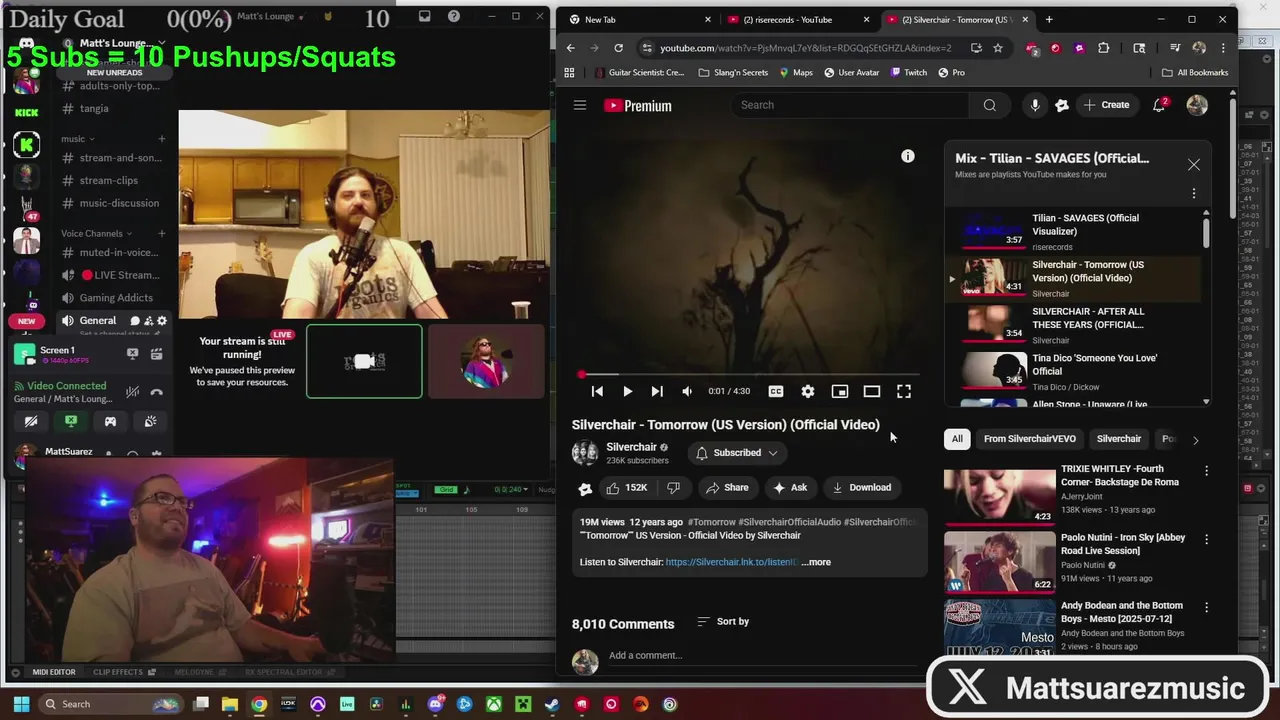
Task: Mute the YouTube player volume
Action: point(687,392)
